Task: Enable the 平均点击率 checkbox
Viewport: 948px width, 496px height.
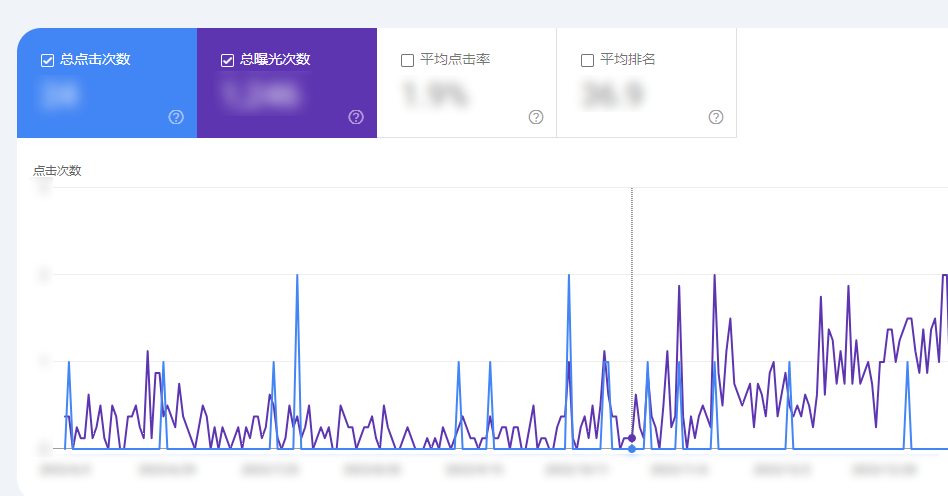Action: 407,60
